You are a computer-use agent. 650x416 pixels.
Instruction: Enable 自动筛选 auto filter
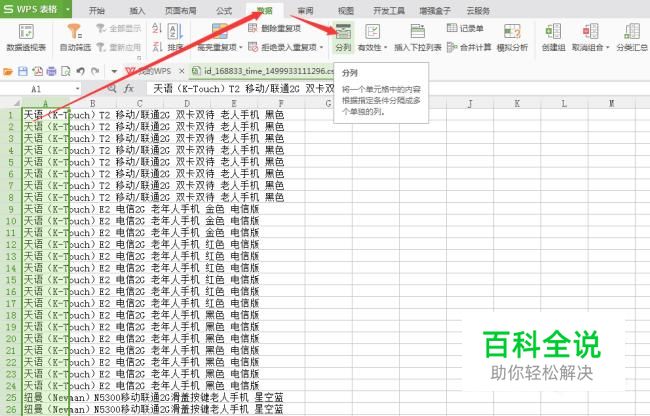click(x=75, y=38)
